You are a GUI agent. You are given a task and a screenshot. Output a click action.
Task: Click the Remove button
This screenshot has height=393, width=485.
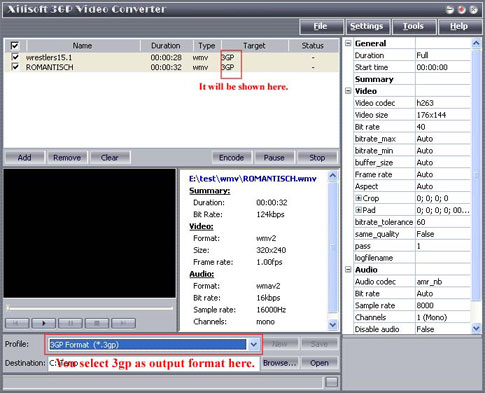tap(67, 157)
